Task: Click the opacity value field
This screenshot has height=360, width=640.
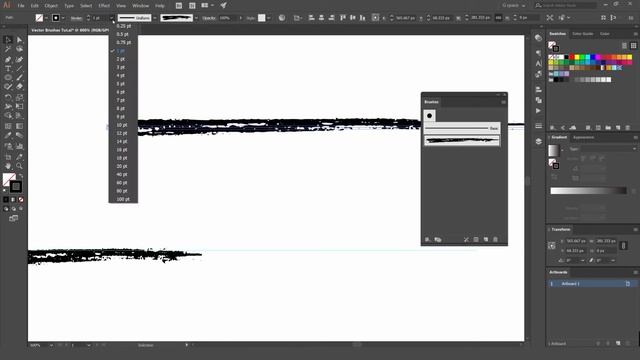Action: click(227, 18)
